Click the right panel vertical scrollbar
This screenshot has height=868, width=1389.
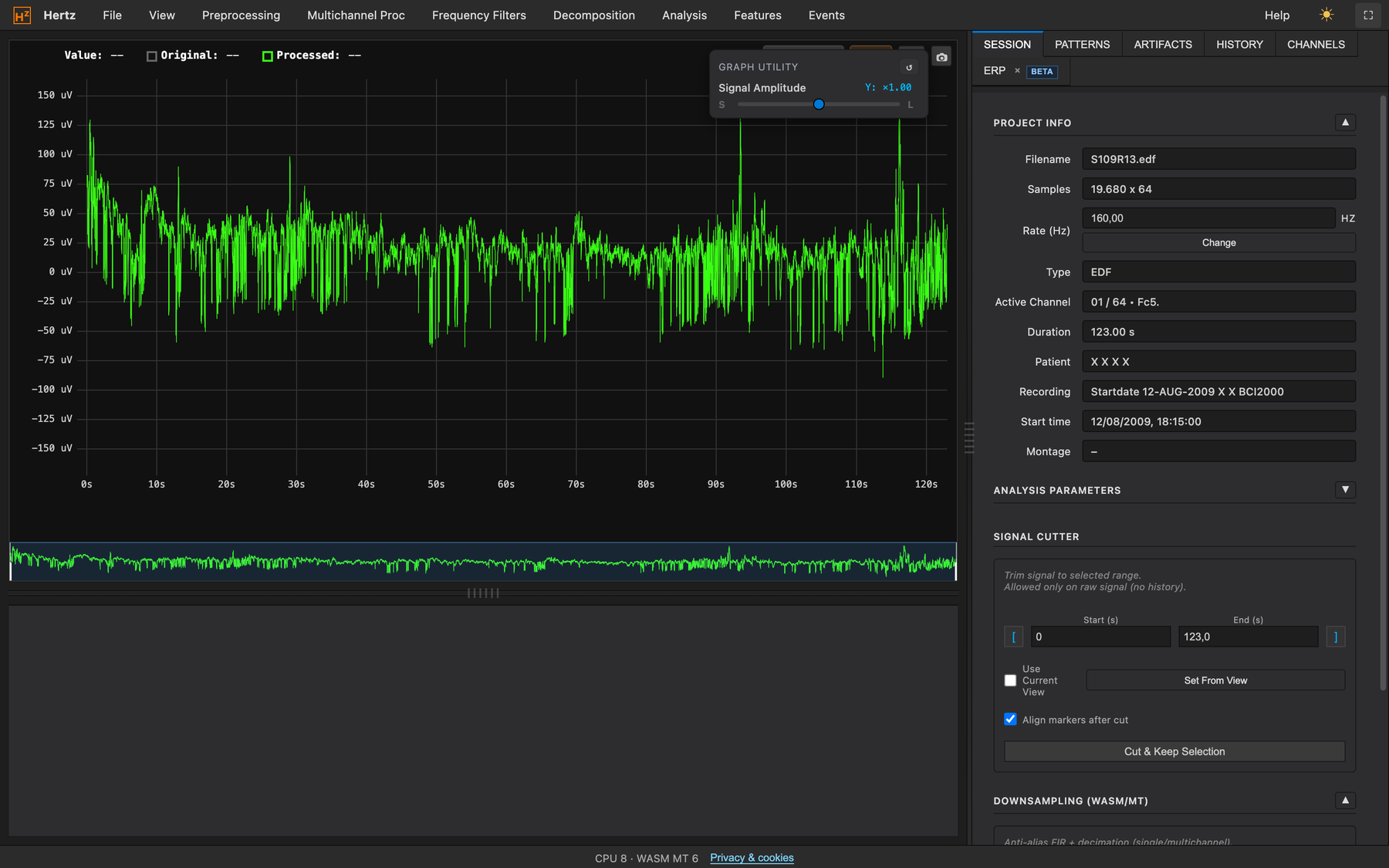(1383, 393)
